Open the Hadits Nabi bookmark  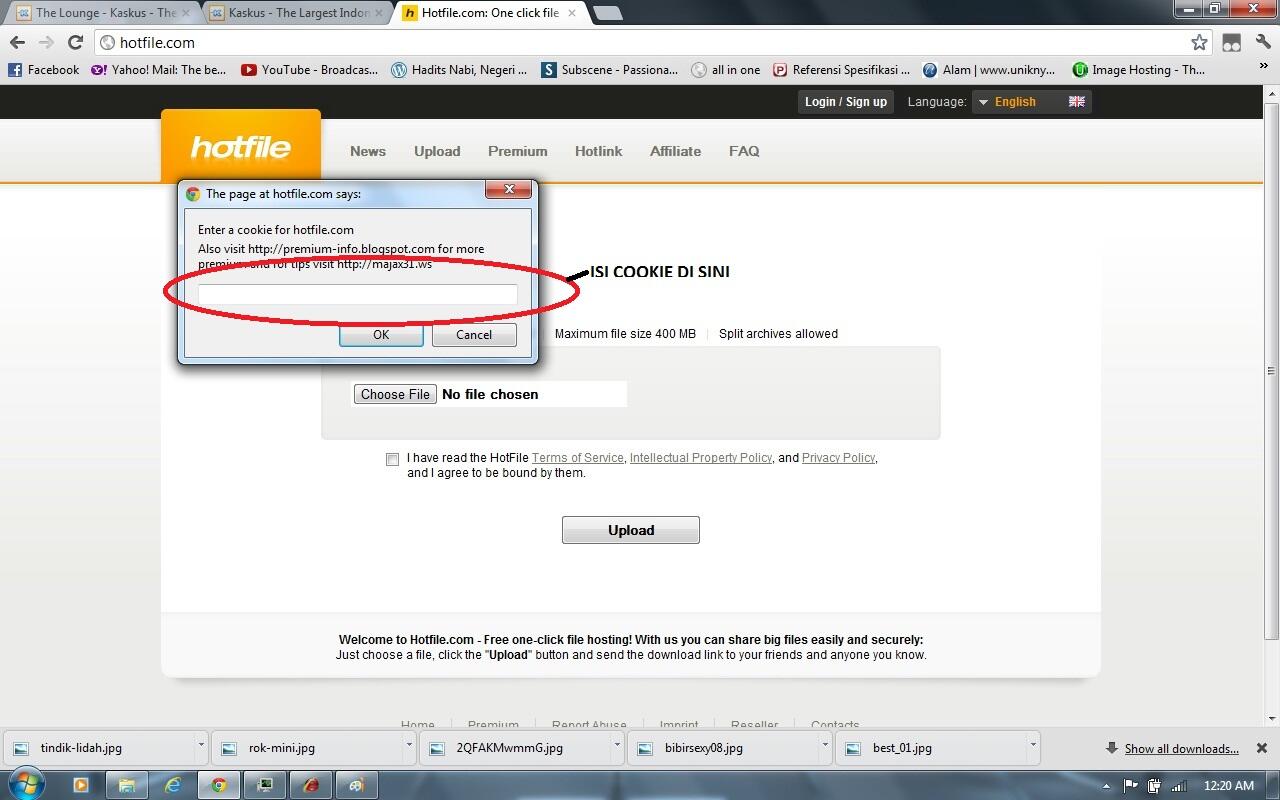tap(459, 70)
